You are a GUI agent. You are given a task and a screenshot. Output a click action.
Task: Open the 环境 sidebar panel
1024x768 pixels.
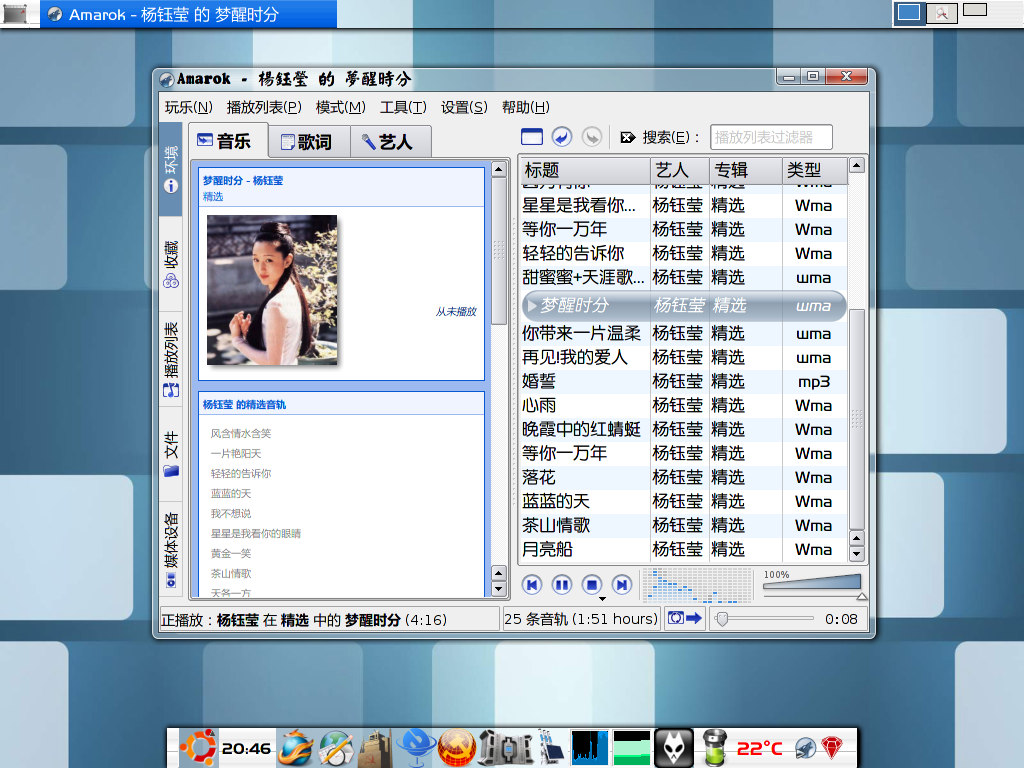(x=170, y=169)
